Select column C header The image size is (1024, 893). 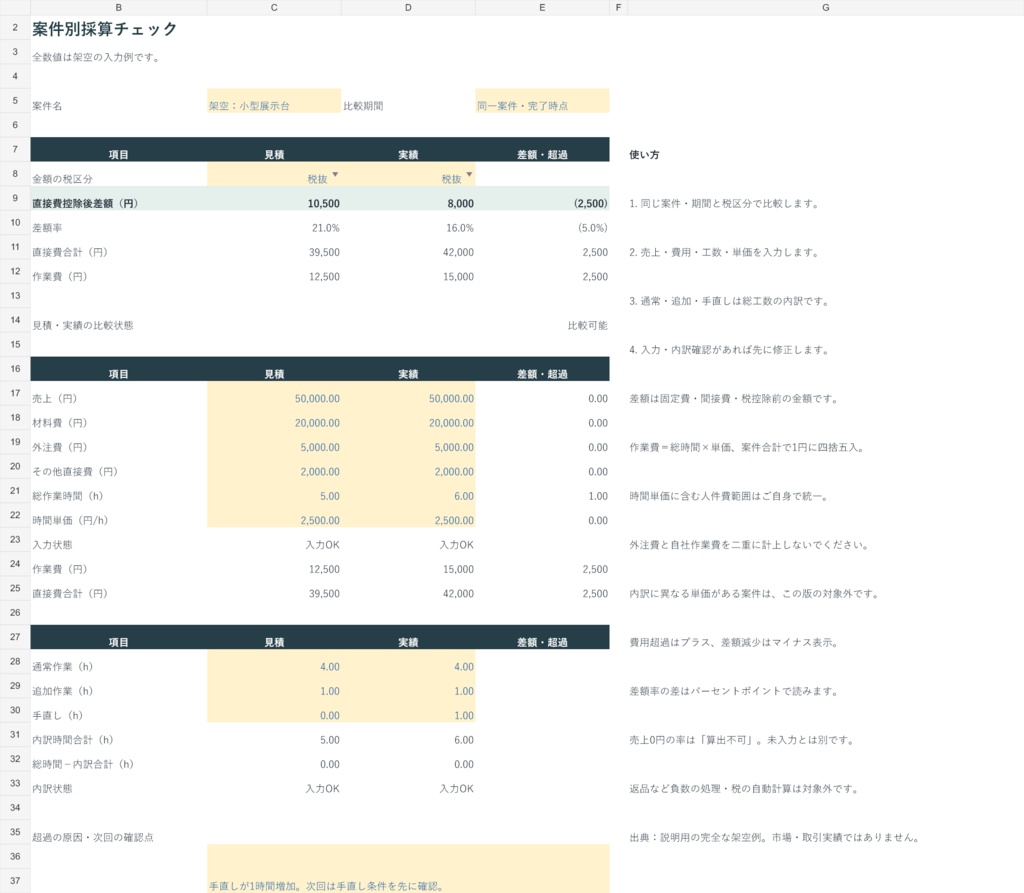click(274, 8)
